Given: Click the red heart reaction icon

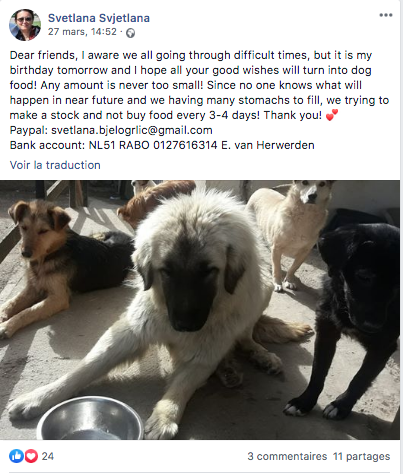Looking at the screenshot, I should [31, 456].
